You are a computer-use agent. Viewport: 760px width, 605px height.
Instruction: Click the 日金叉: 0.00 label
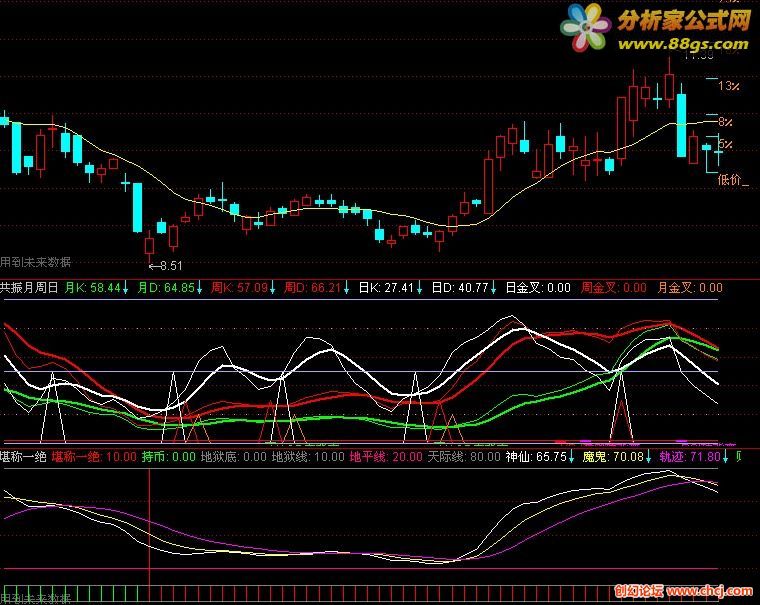[538, 288]
